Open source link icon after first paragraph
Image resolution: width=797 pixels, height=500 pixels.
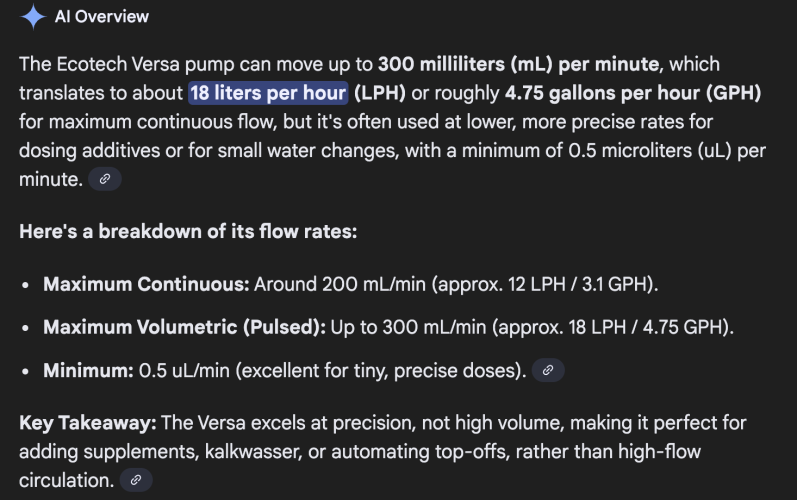coord(105,179)
